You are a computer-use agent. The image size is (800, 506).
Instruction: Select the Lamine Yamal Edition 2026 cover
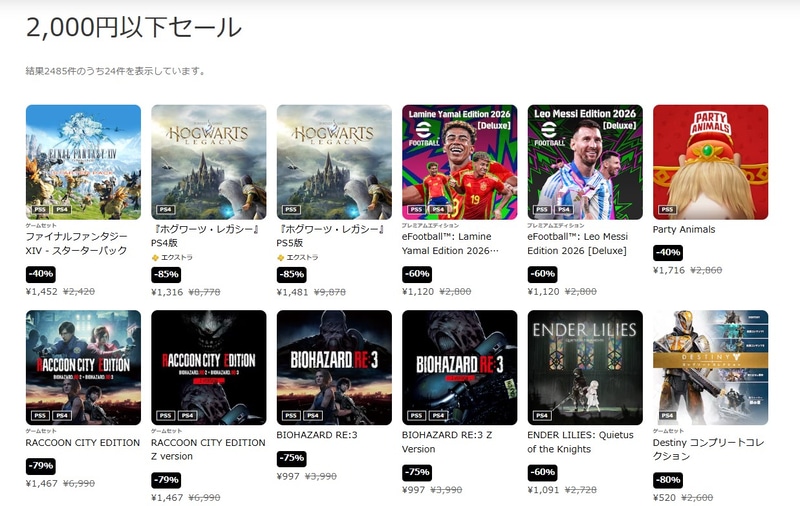tap(460, 162)
